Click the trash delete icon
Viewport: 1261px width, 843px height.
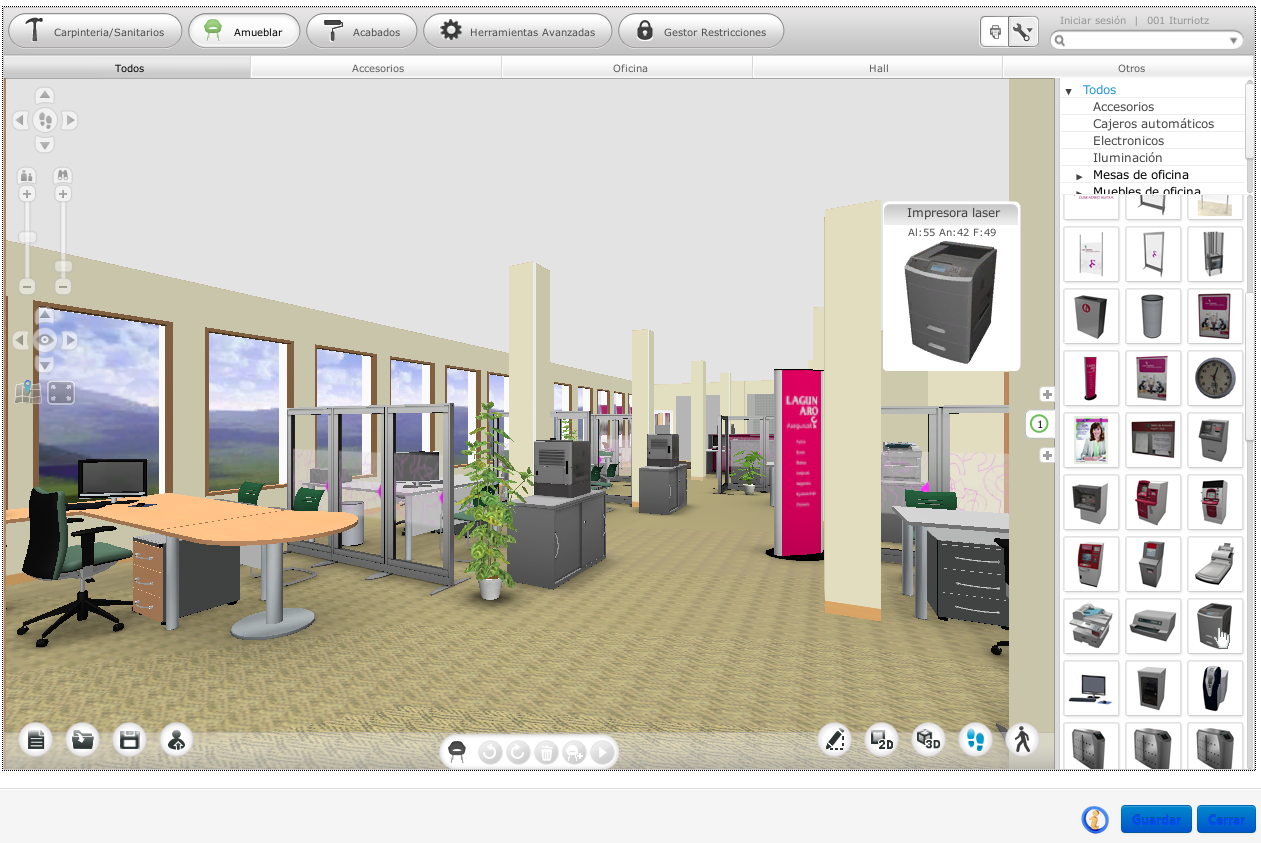tap(546, 753)
